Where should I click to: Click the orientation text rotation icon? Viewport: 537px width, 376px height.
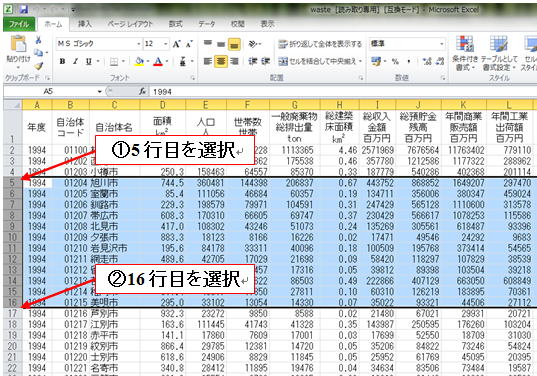pos(253,44)
